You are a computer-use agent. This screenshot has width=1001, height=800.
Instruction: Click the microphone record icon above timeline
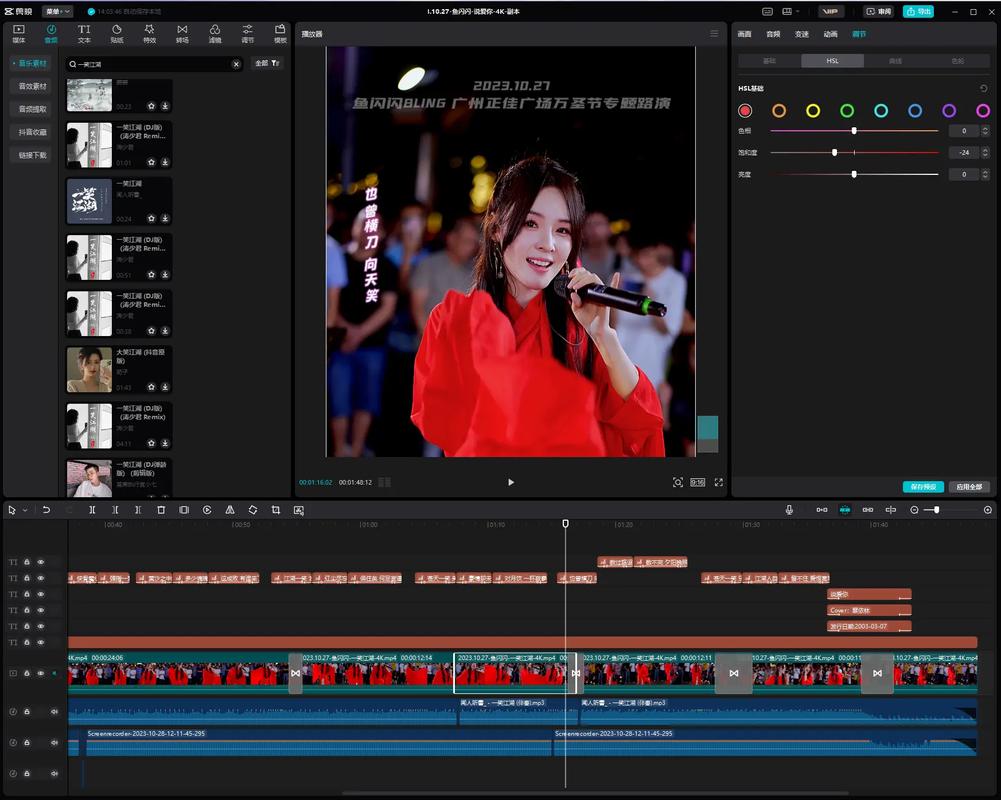[x=789, y=510]
